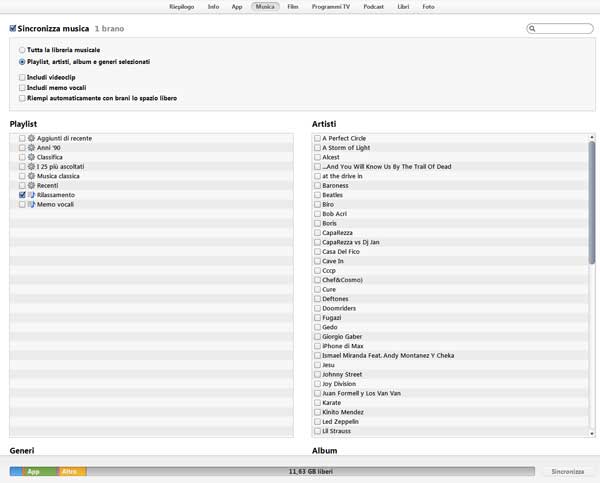This screenshot has width=600, height=483.
Task: Click the smart playlist gear beside Classifica
Action: (x=31, y=157)
